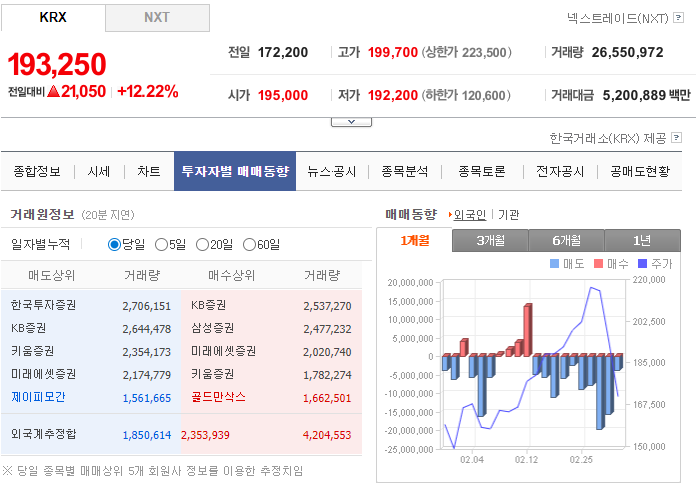
Task: Switch chart to 6개월 period
Action: click(x=566, y=240)
